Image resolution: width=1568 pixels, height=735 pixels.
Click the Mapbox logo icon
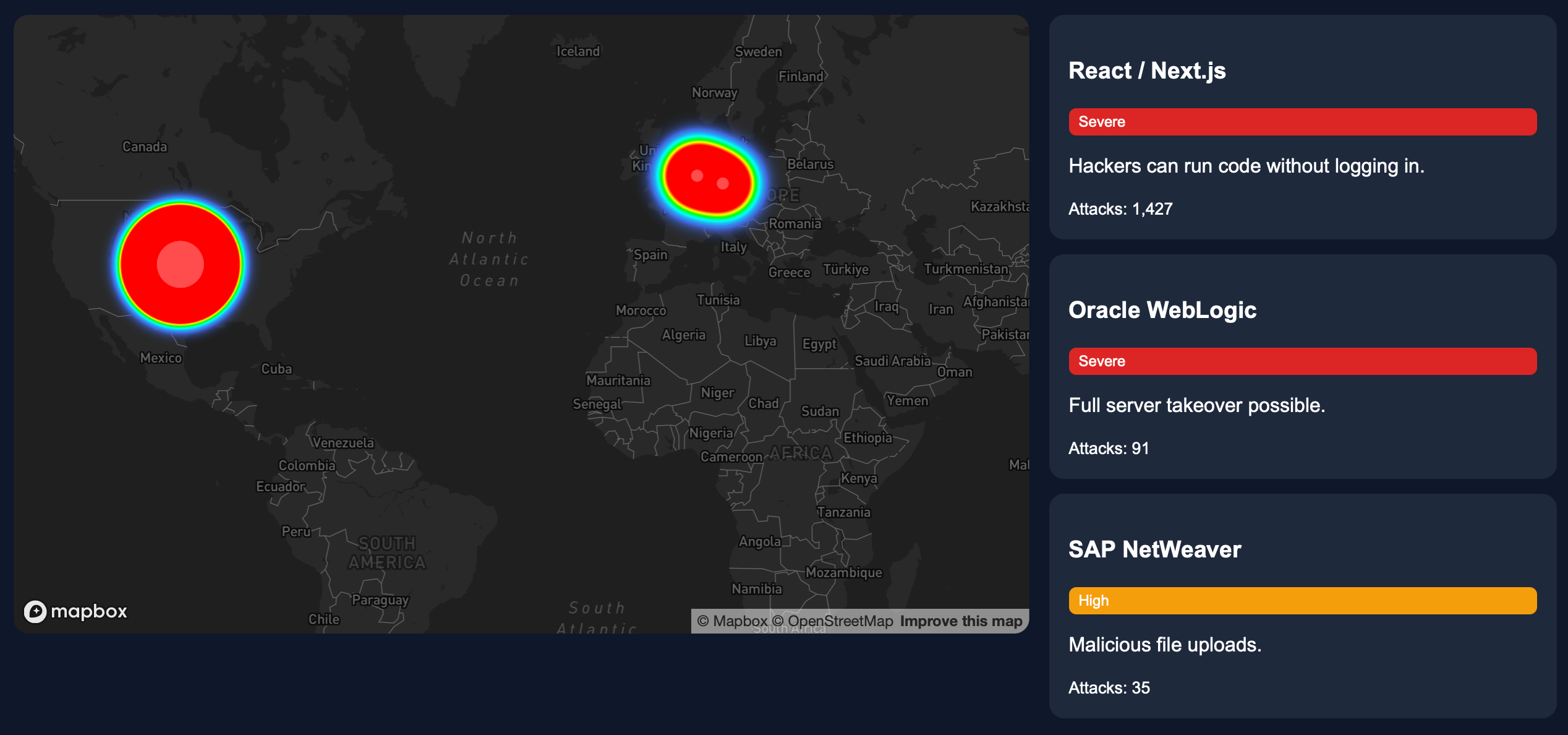[x=36, y=611]
